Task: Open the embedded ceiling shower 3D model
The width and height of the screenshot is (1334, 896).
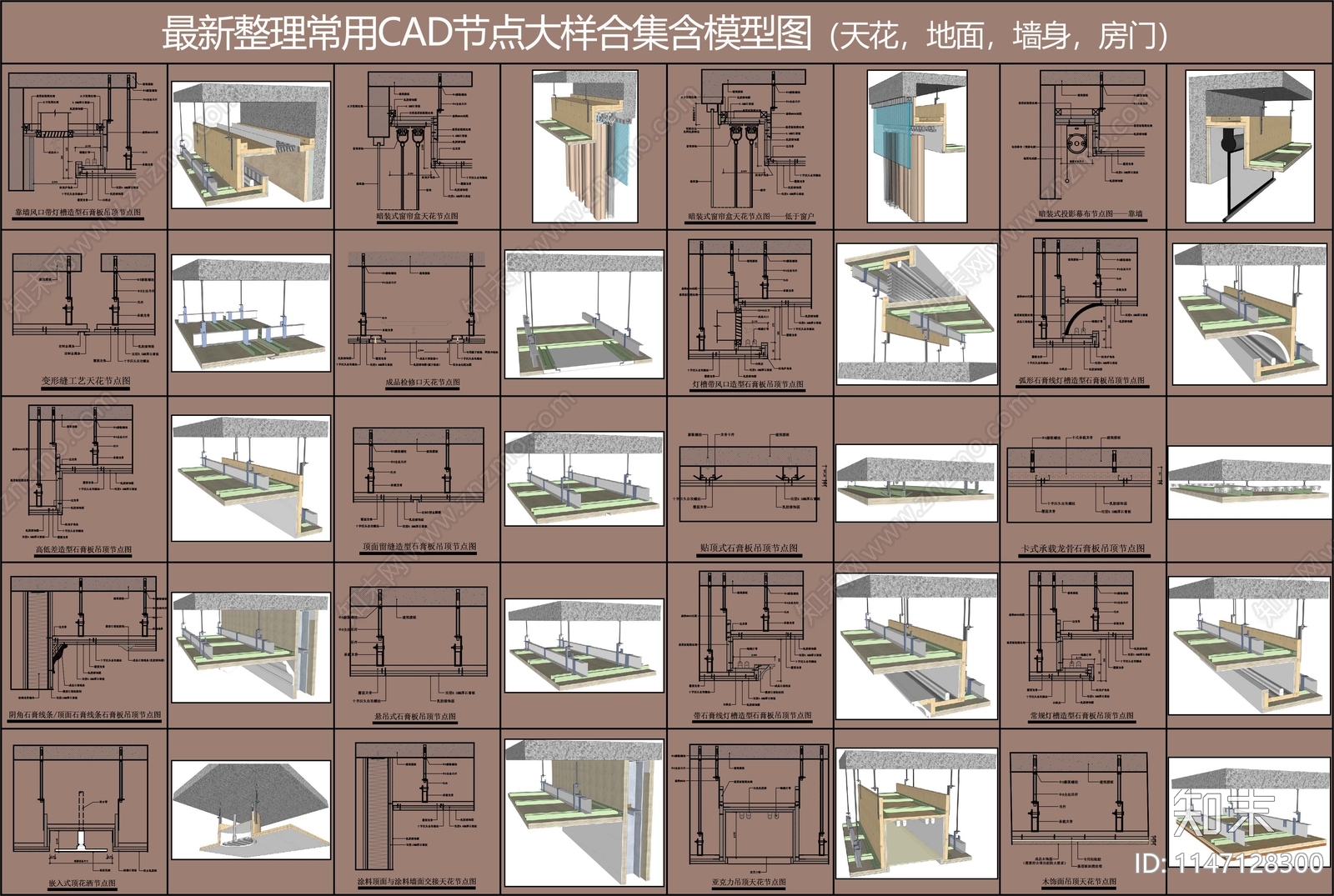Action: [250, 810]
